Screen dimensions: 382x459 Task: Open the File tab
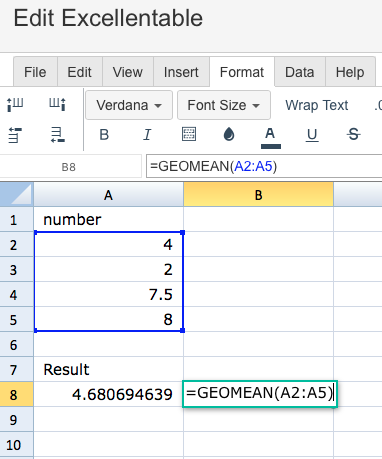point(35,72)
